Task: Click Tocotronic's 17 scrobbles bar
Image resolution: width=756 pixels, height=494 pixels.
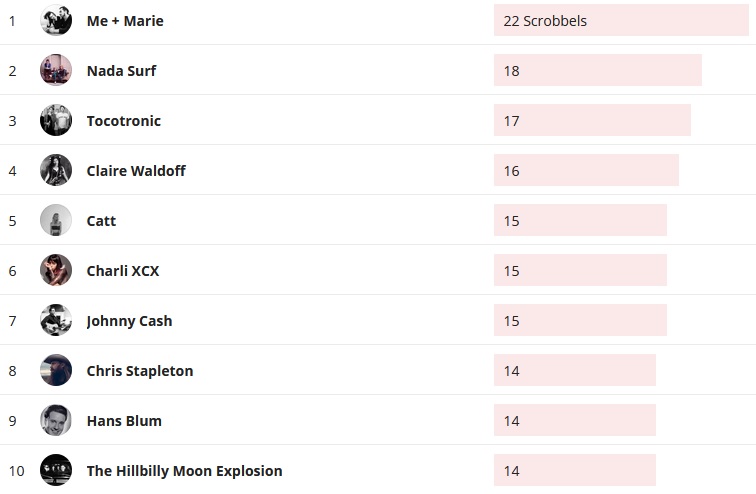Action: [591, 120]
